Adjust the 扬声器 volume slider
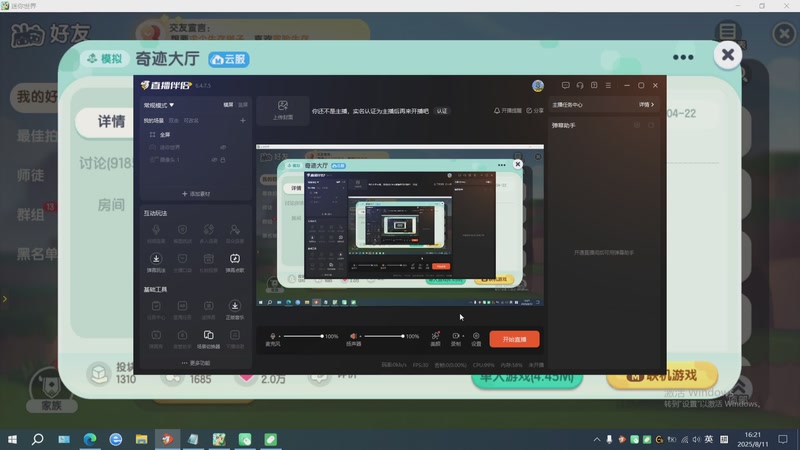This screenshot has width=800, height=450. [384, 336]
